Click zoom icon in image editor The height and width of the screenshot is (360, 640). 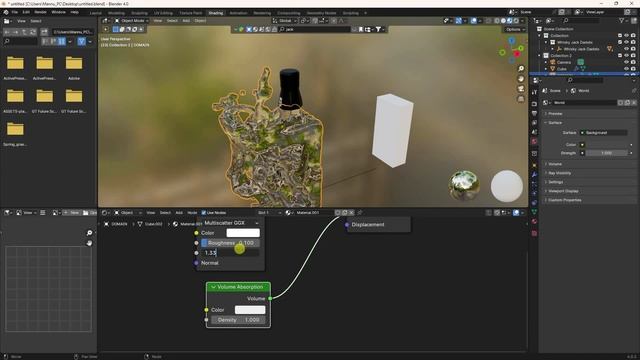click(89, 233)
